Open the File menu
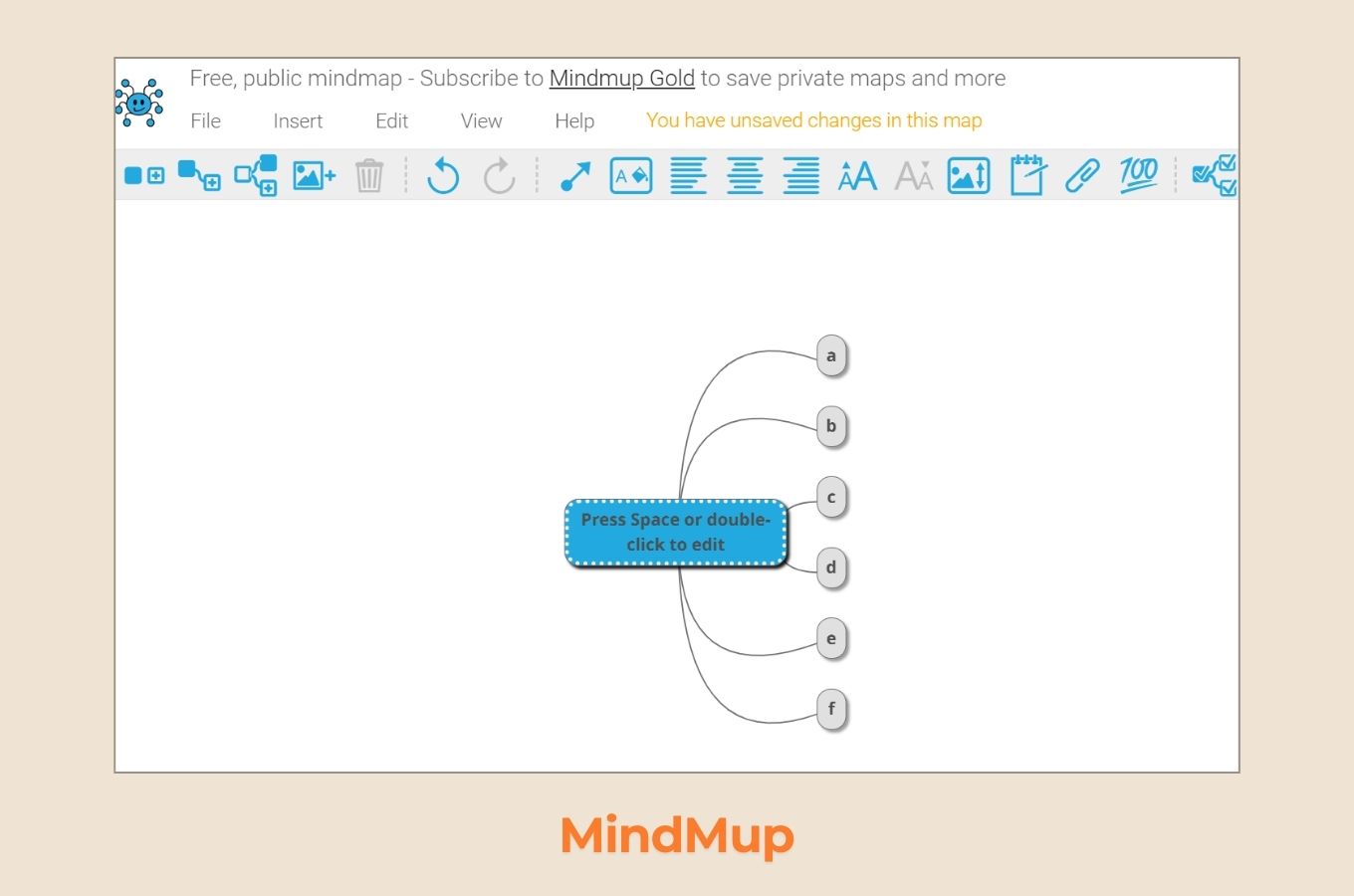Screen dimensions: 1354x896 coord(206,121)
